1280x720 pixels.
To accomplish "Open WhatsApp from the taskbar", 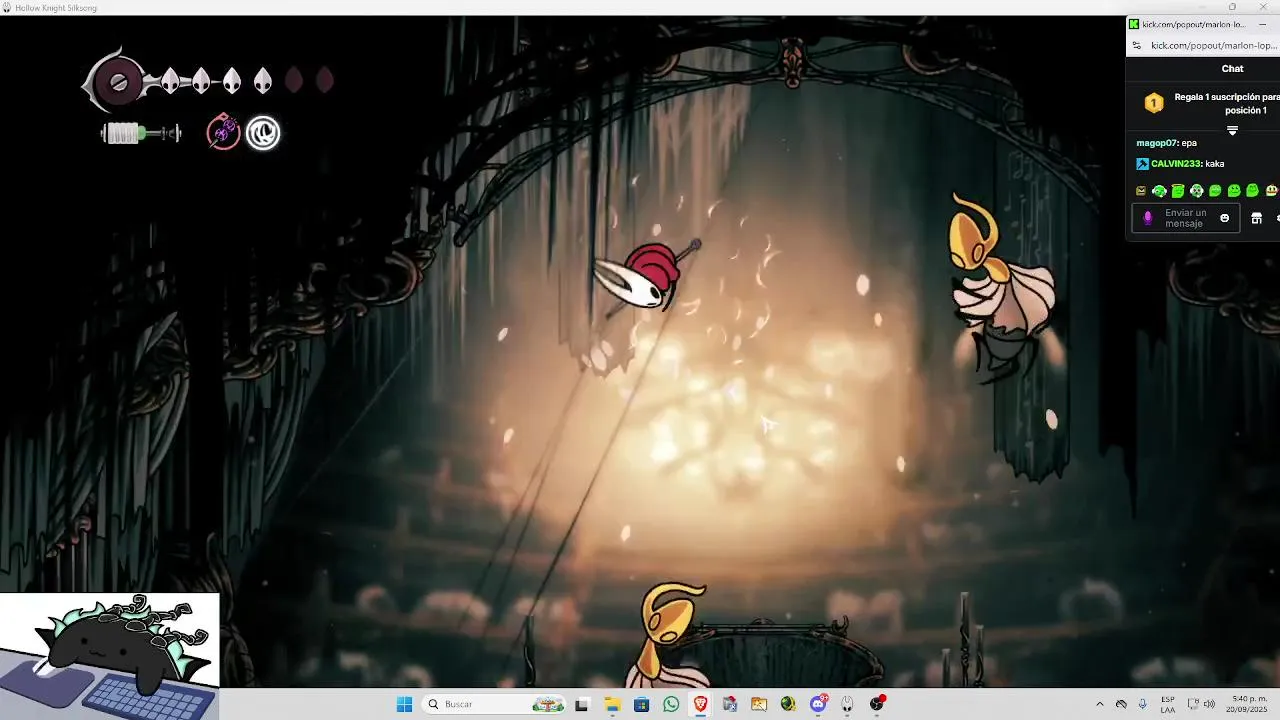I will 671,704.
